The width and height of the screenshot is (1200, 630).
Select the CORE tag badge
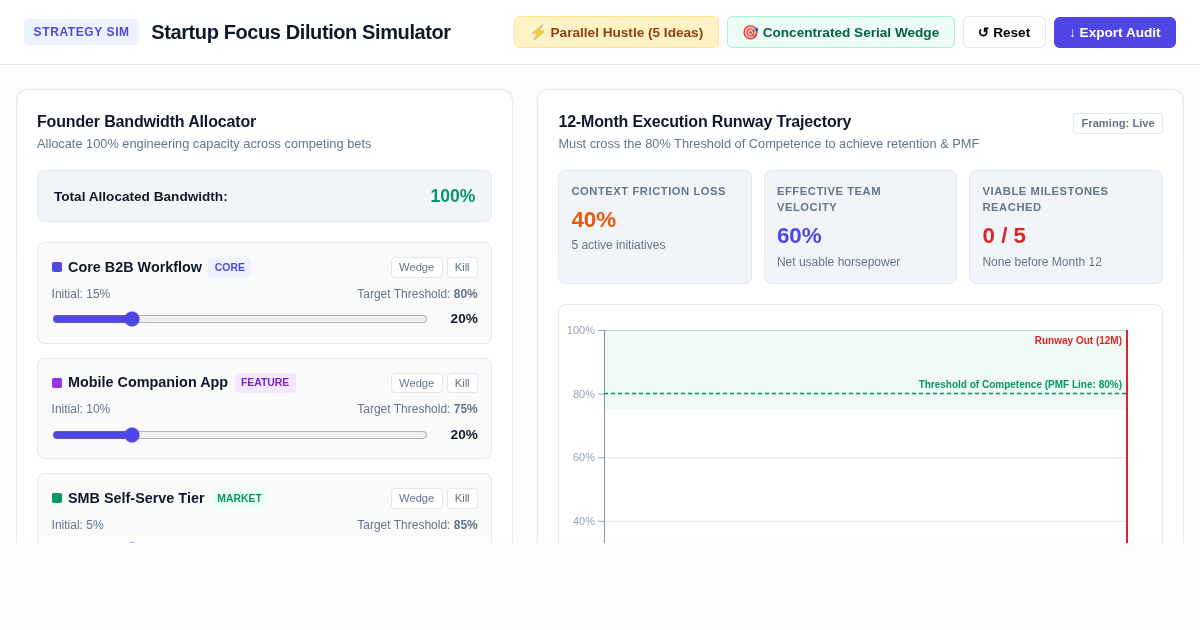point(230,267)
